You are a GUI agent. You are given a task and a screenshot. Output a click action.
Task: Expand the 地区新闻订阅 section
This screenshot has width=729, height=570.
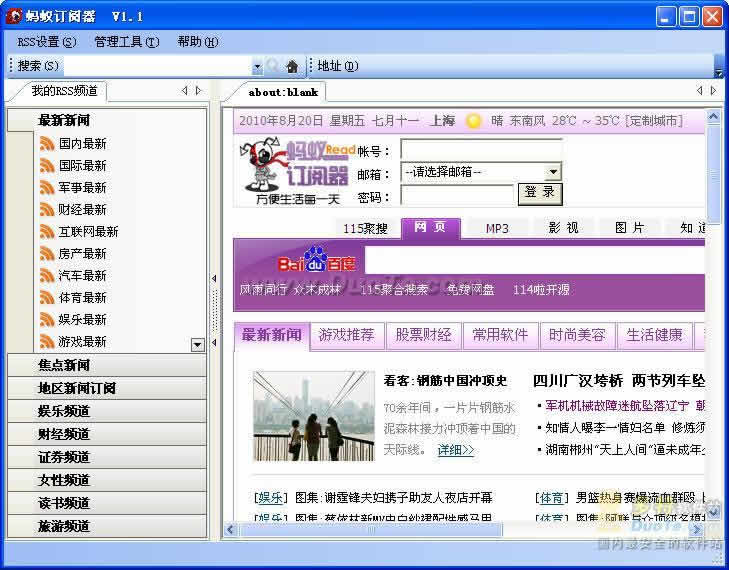pyautogui.click(x=107, y=388)
